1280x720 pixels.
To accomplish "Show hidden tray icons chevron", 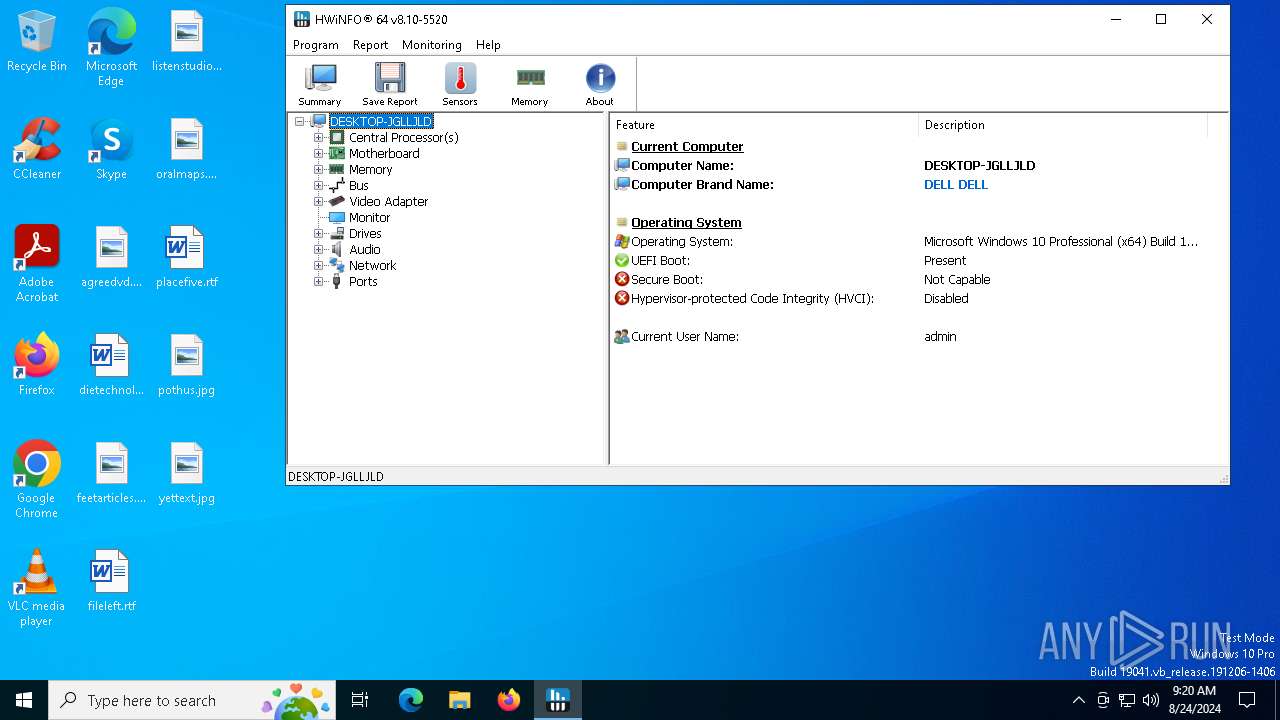I will 1078,700.
